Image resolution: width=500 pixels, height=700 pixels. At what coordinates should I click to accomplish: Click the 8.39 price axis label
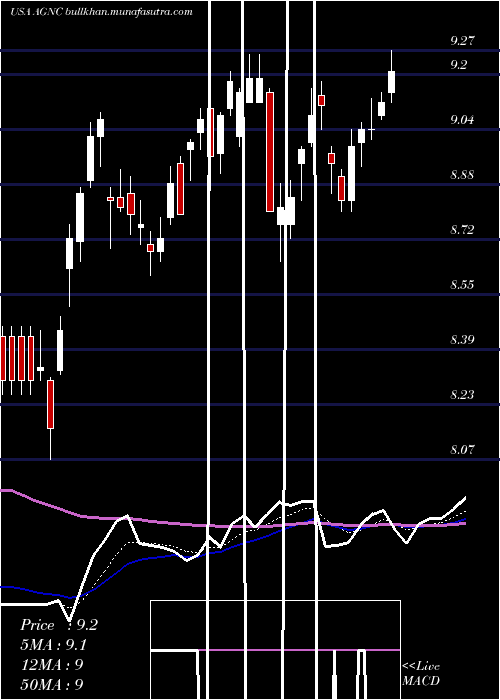[462, 340]
